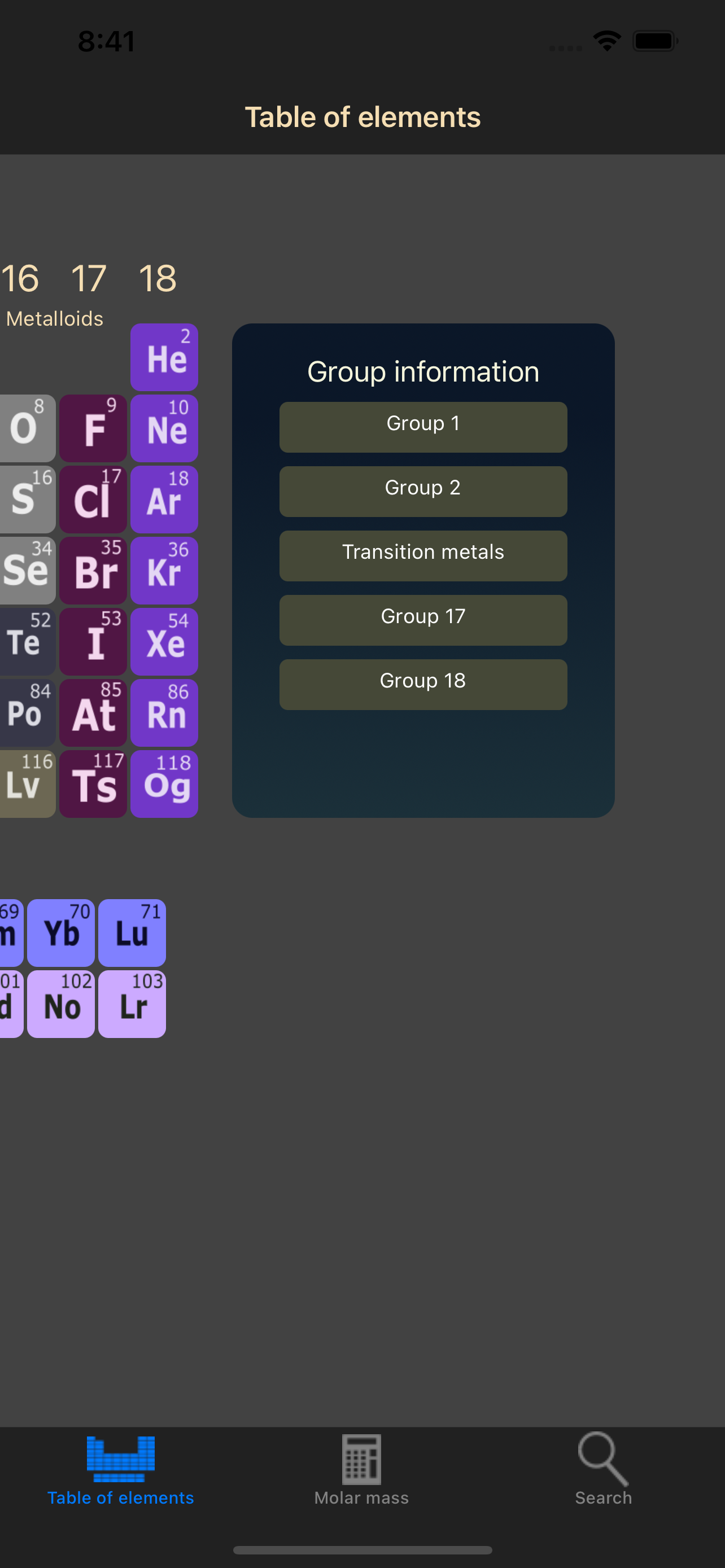Tap the 8:41 clock in status bar
The width and height of the screenshot is (725, 1568).
click(x=107, y=41)
